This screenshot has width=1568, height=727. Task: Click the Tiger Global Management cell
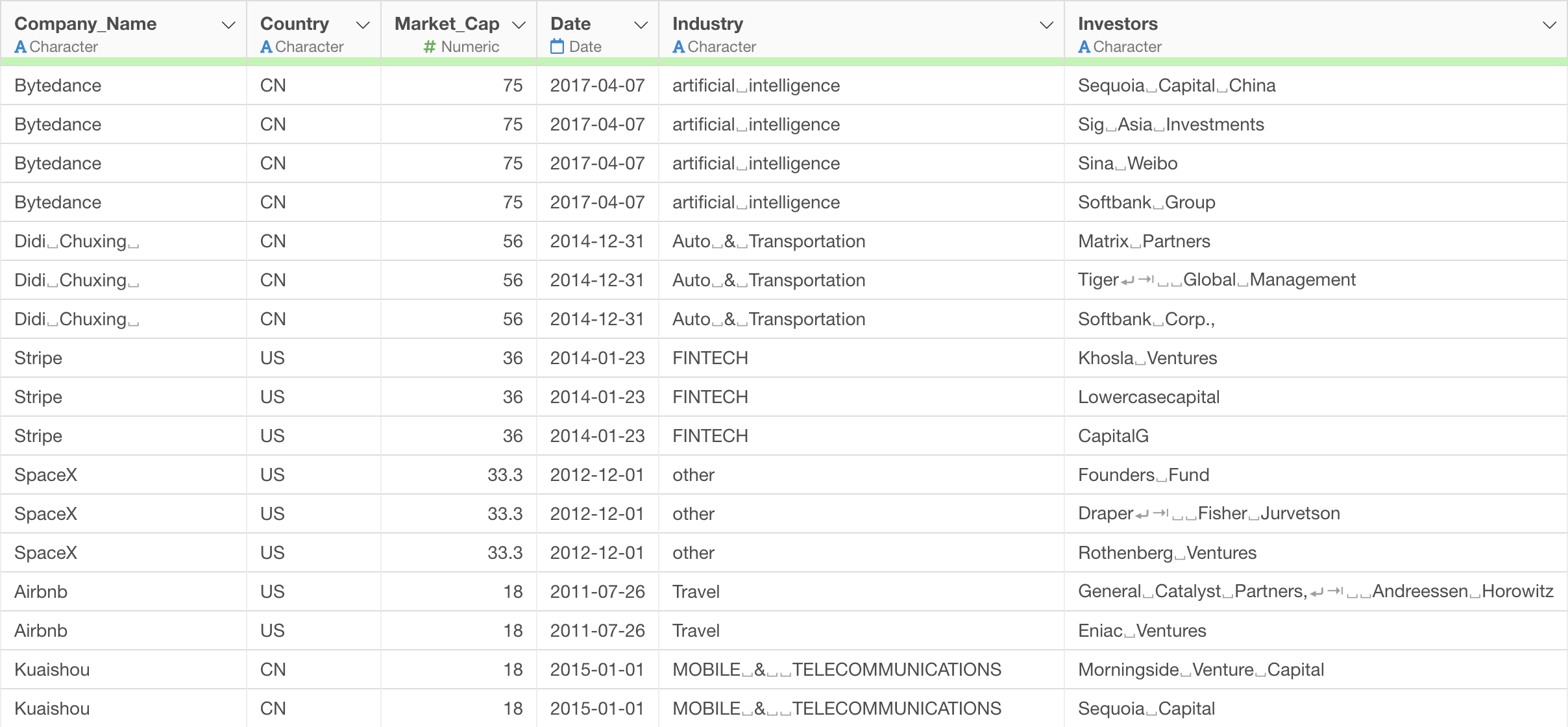coord(1316,280)
